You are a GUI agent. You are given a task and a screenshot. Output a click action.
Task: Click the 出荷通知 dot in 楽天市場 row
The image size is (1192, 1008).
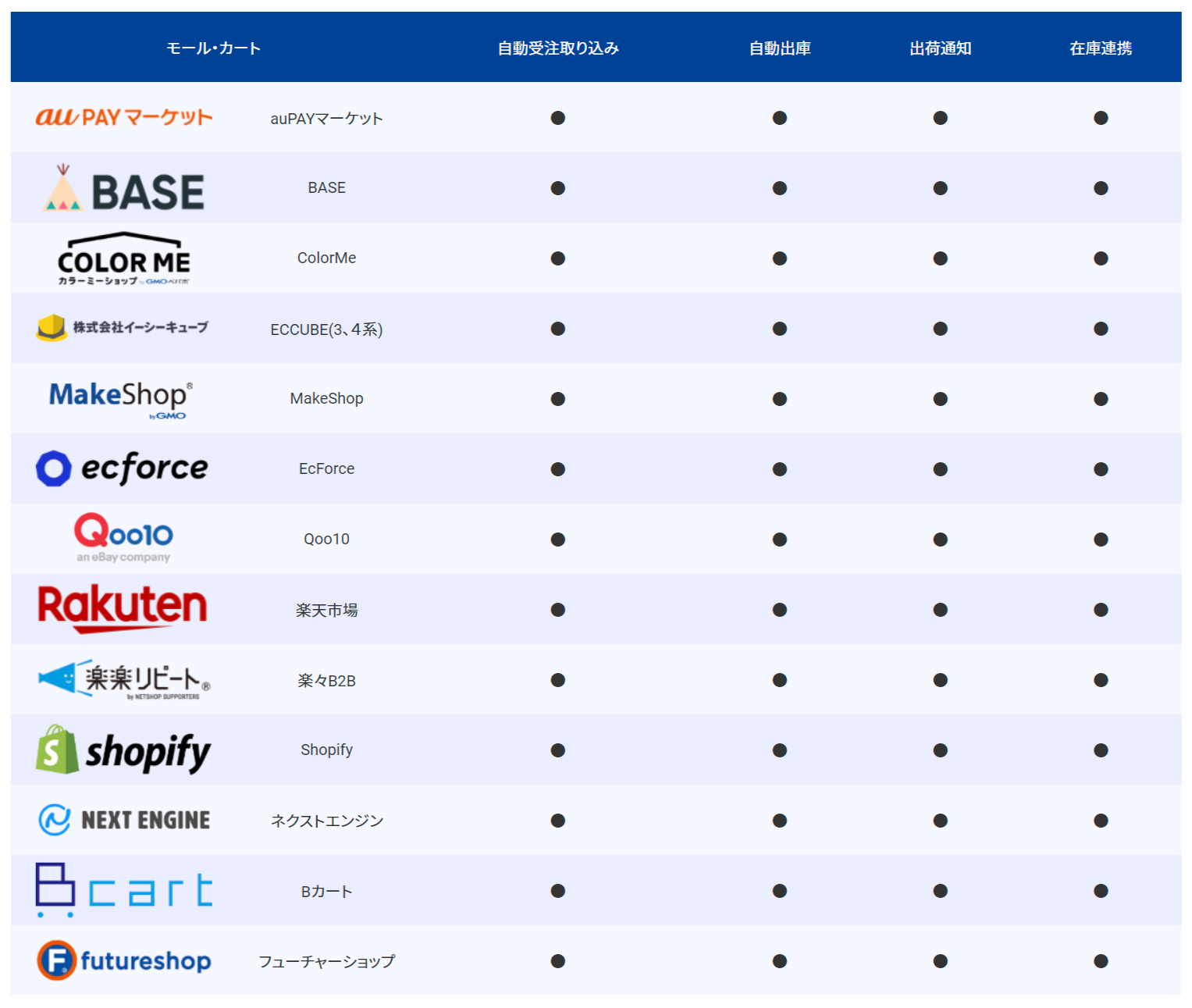[x=941, y=610]
